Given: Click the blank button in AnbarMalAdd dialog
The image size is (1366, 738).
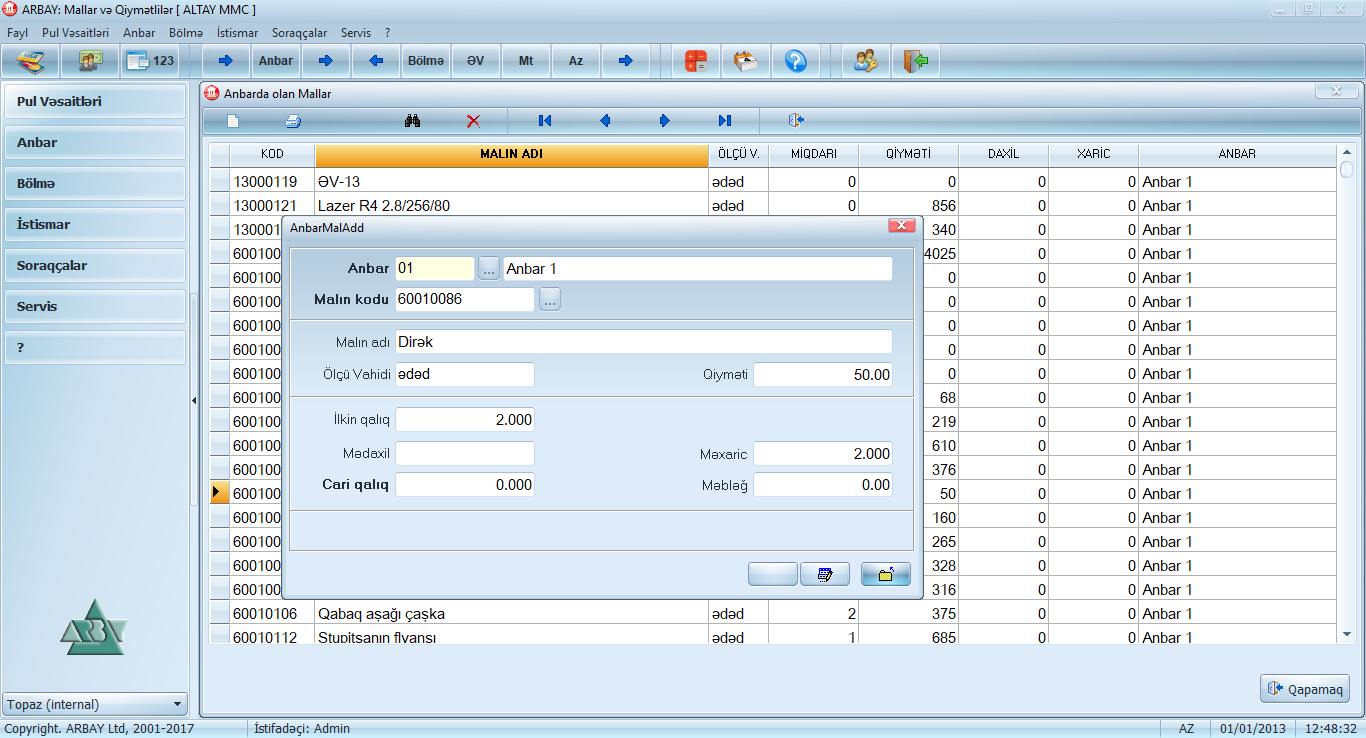Looking at the screenshot, I should tap(773, 574).
